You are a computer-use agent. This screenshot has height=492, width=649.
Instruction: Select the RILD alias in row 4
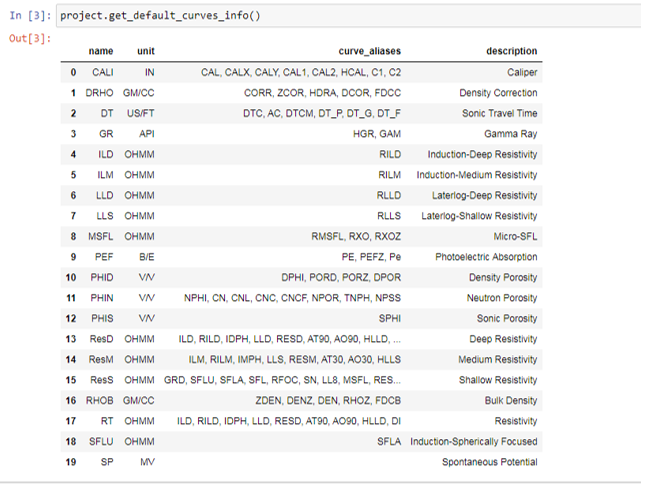pos(390,154)
